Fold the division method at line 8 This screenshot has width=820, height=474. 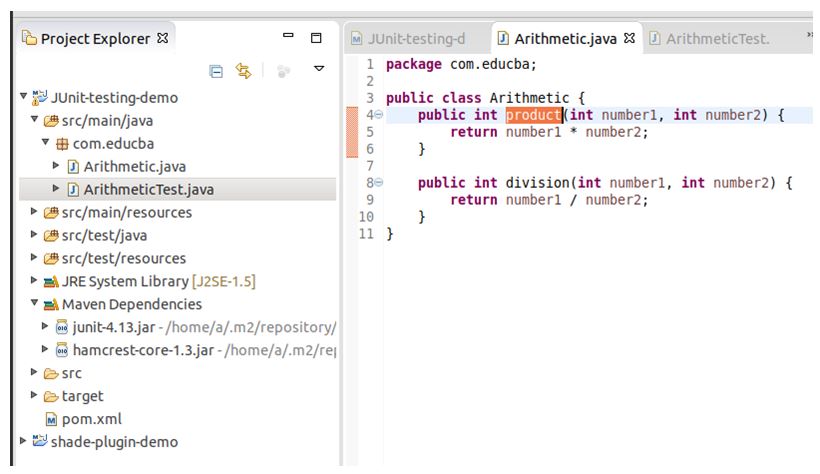tap(379, 183)
